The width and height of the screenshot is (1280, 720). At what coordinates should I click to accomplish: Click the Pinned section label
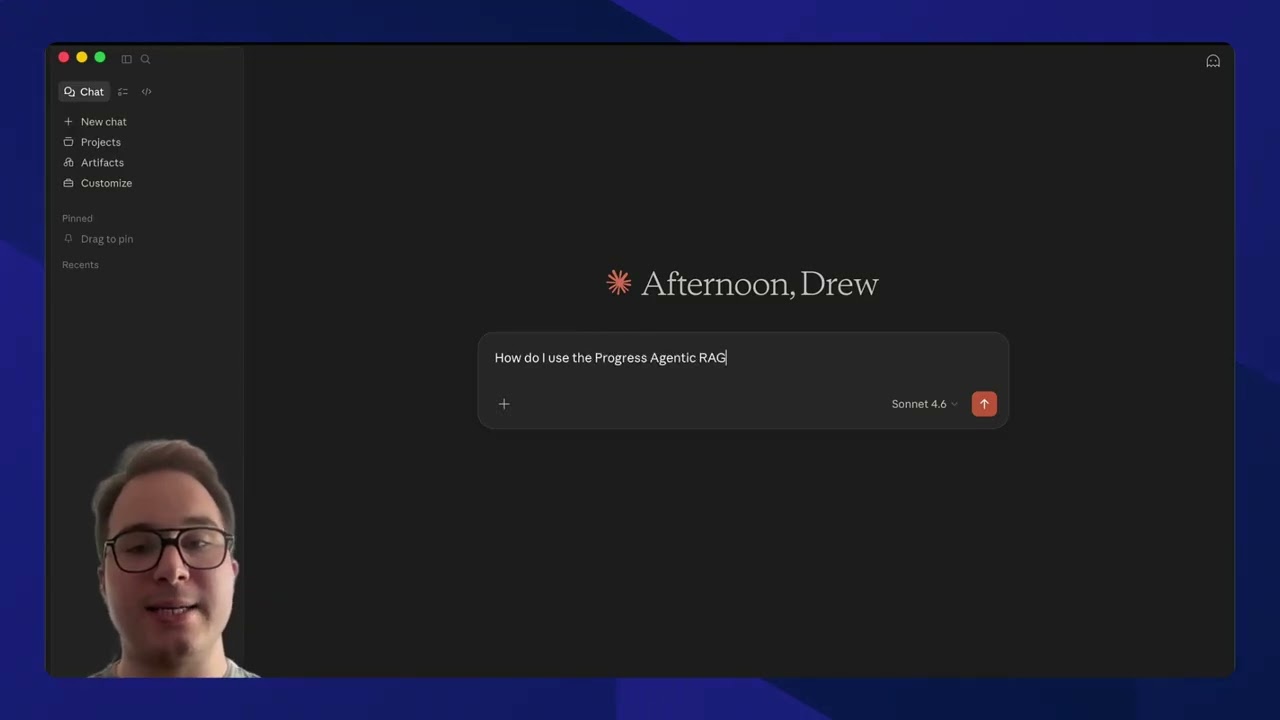pyautogui.click(x=77, y=218)
